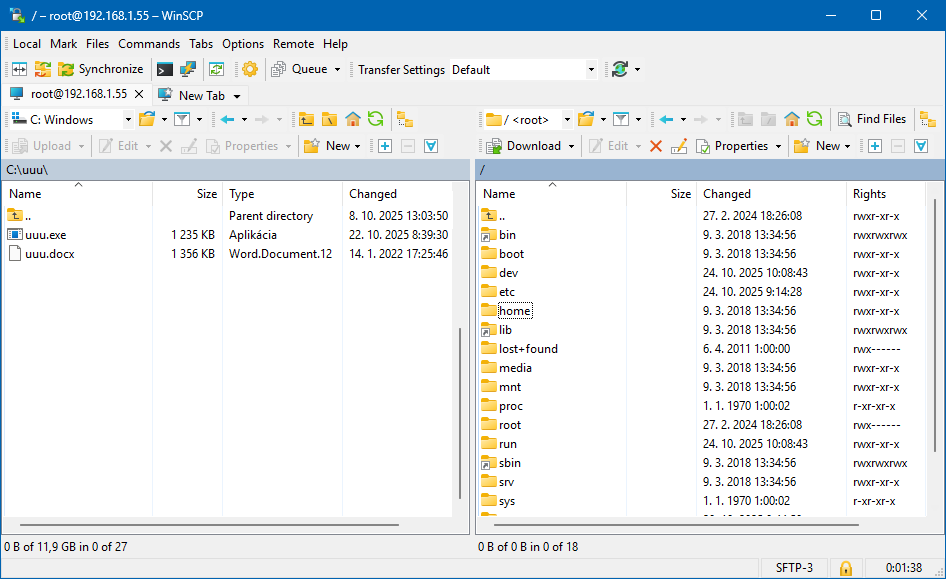Open Preferences via the gear icon
The image size is (946, 579).
click(x=250, y=69)
